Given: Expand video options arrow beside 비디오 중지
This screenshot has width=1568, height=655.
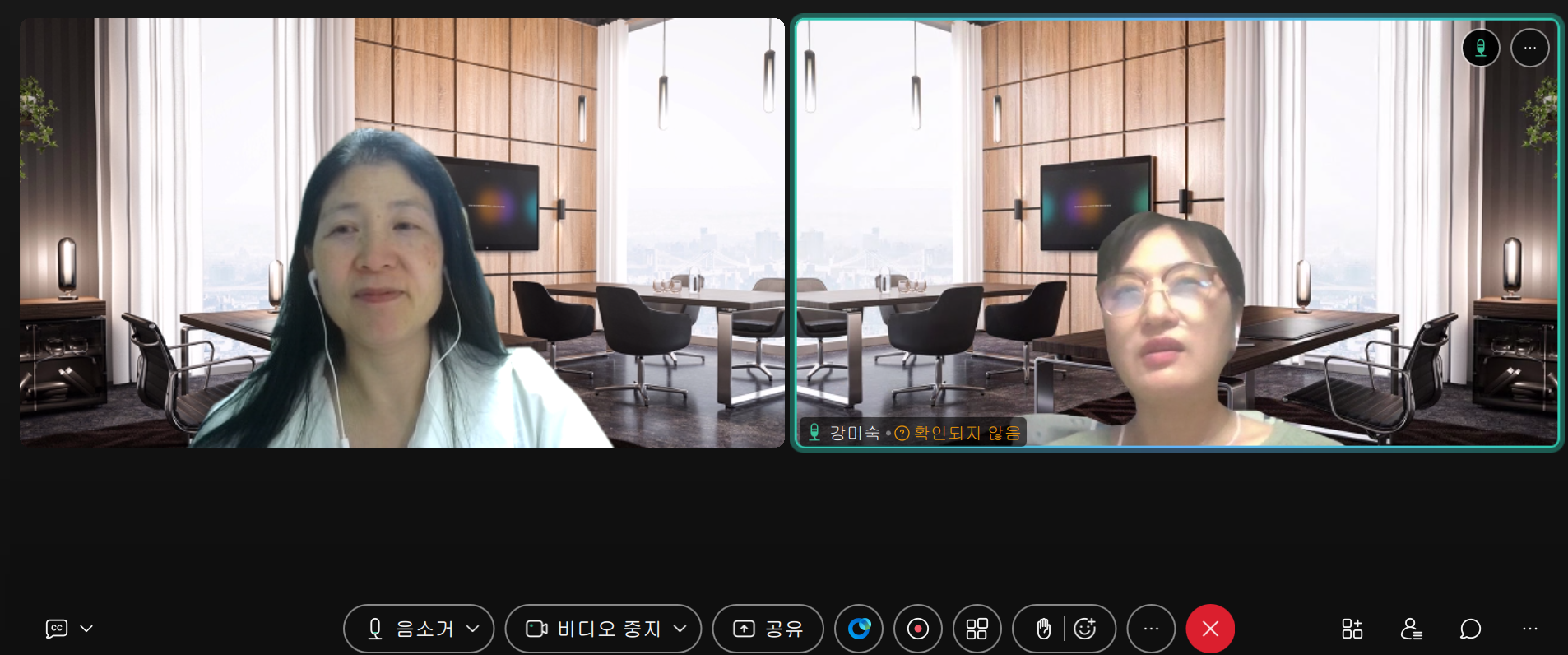Looking at the screenshot, I should 680,629.
